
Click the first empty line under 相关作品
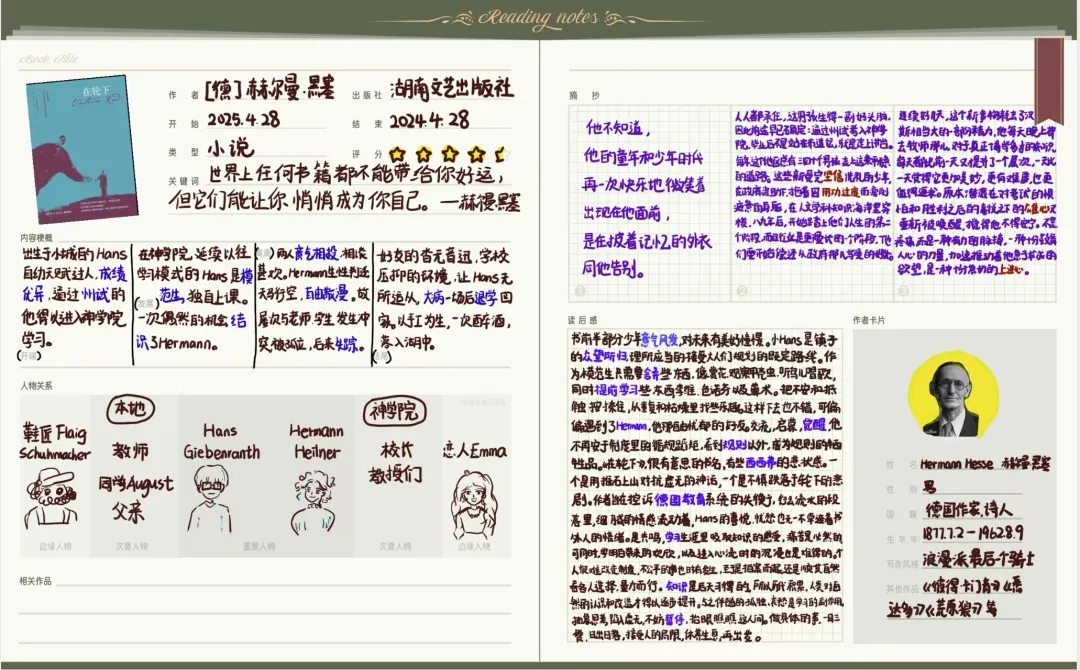coord(284,581)
